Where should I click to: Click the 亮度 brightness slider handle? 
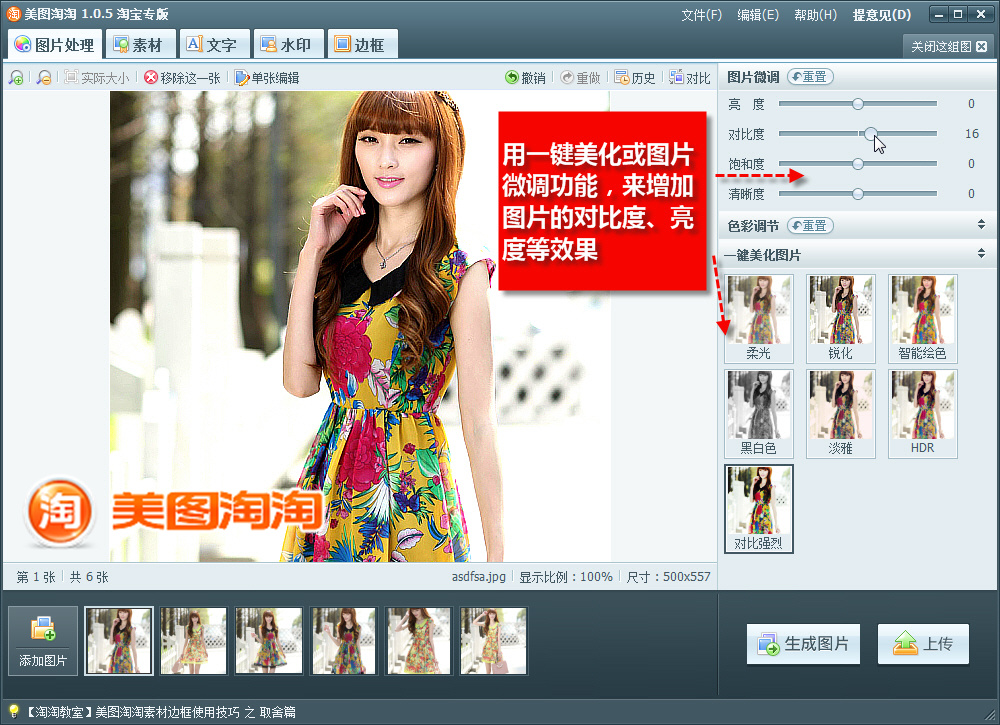pos(858,103)
